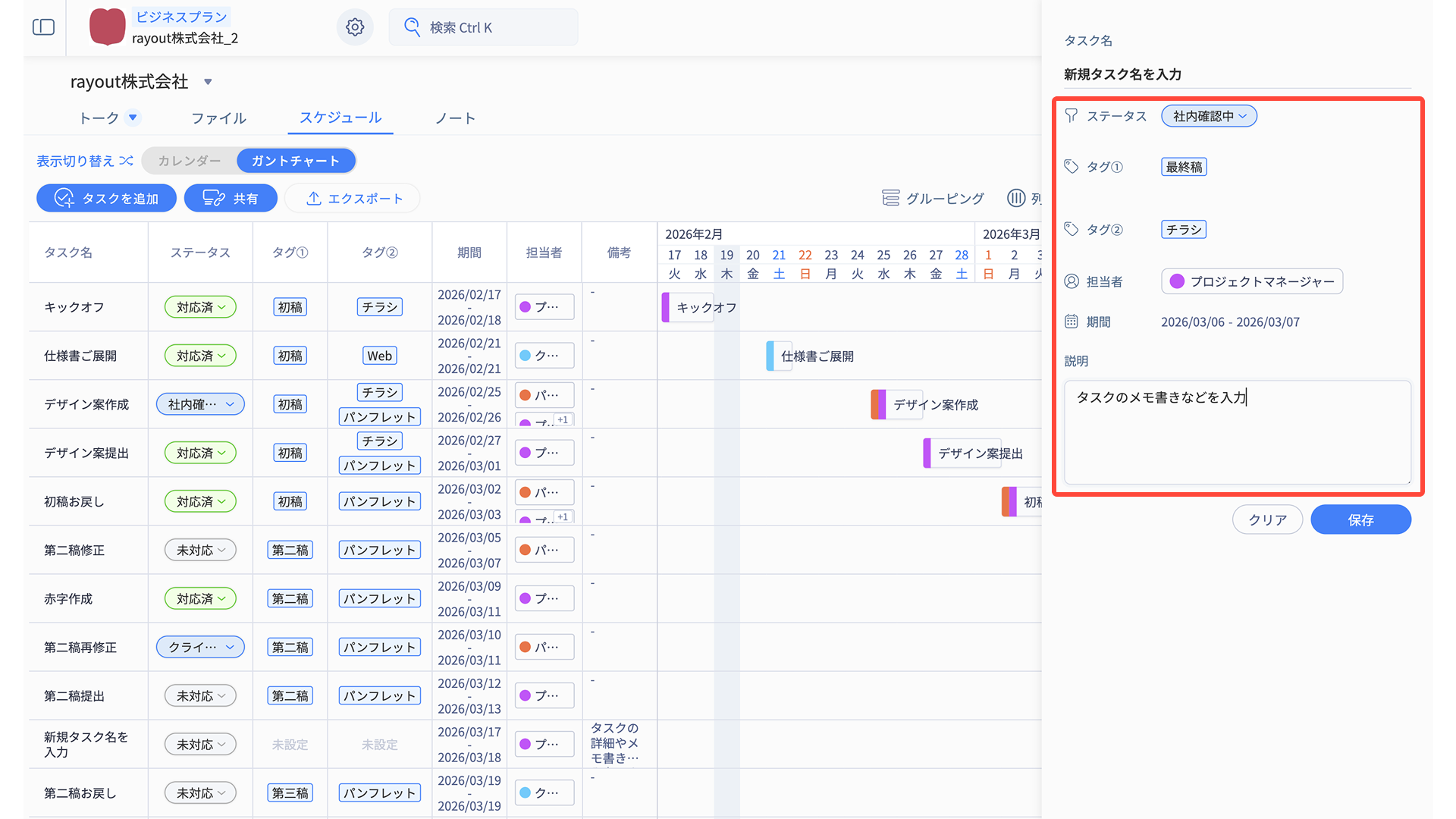Expand the rayout株式会社 project dropdown arrow
Screen dimensions: 1456x819
[208, 82]
